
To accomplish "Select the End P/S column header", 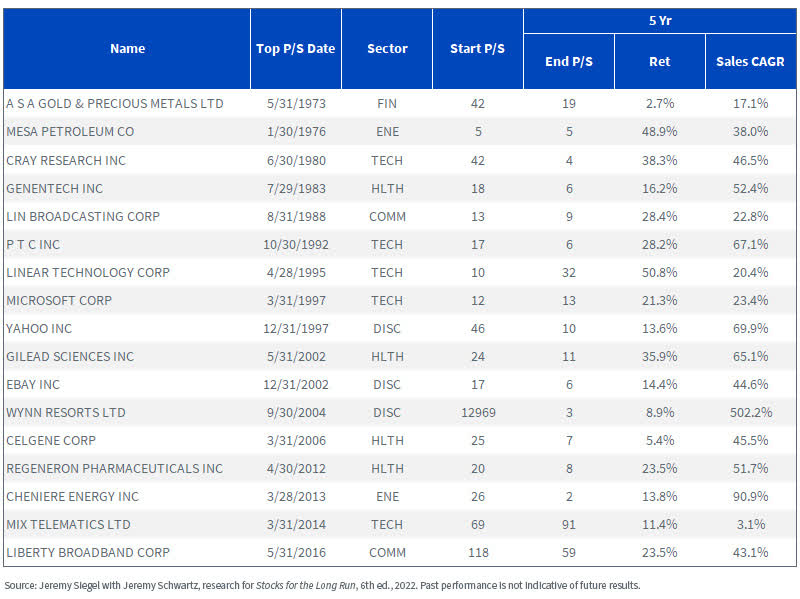I will [x=569, y=62].
